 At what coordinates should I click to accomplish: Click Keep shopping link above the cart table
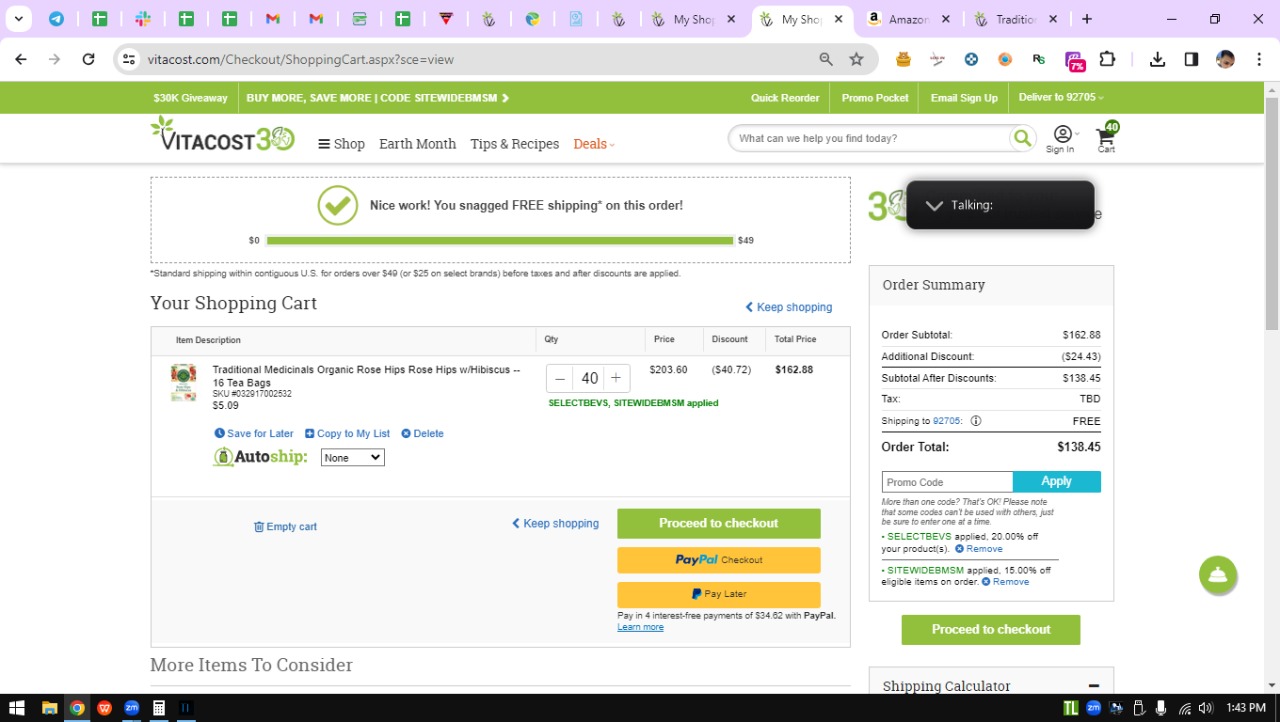coord(788,307)
